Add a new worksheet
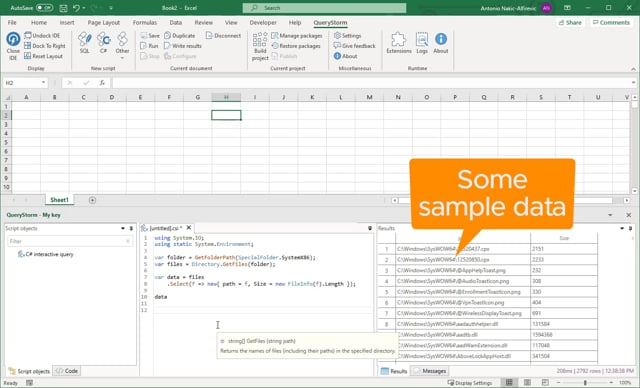640x388 pixels. [92, 200]
